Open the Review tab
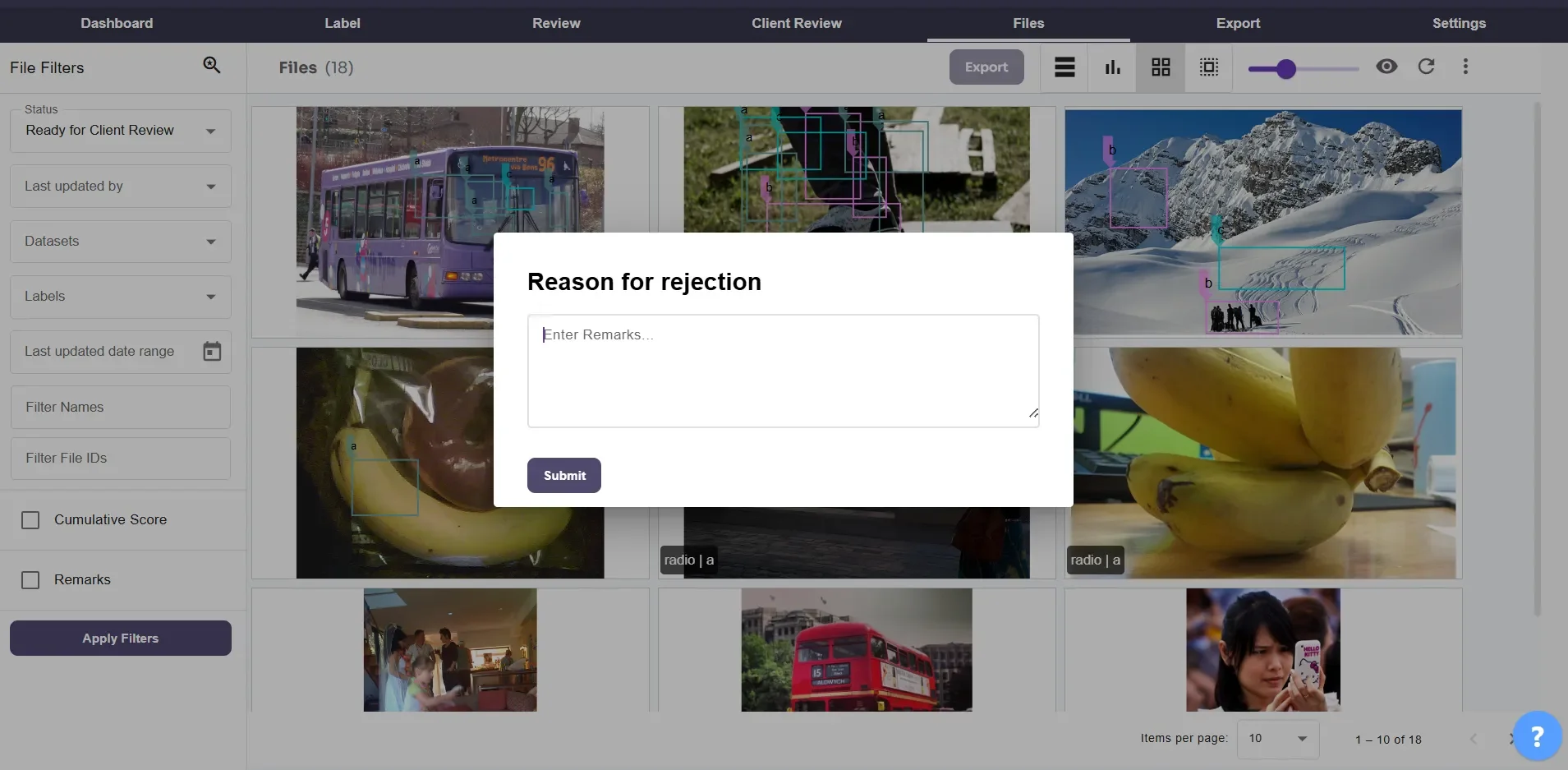 [x=556, y=23]
